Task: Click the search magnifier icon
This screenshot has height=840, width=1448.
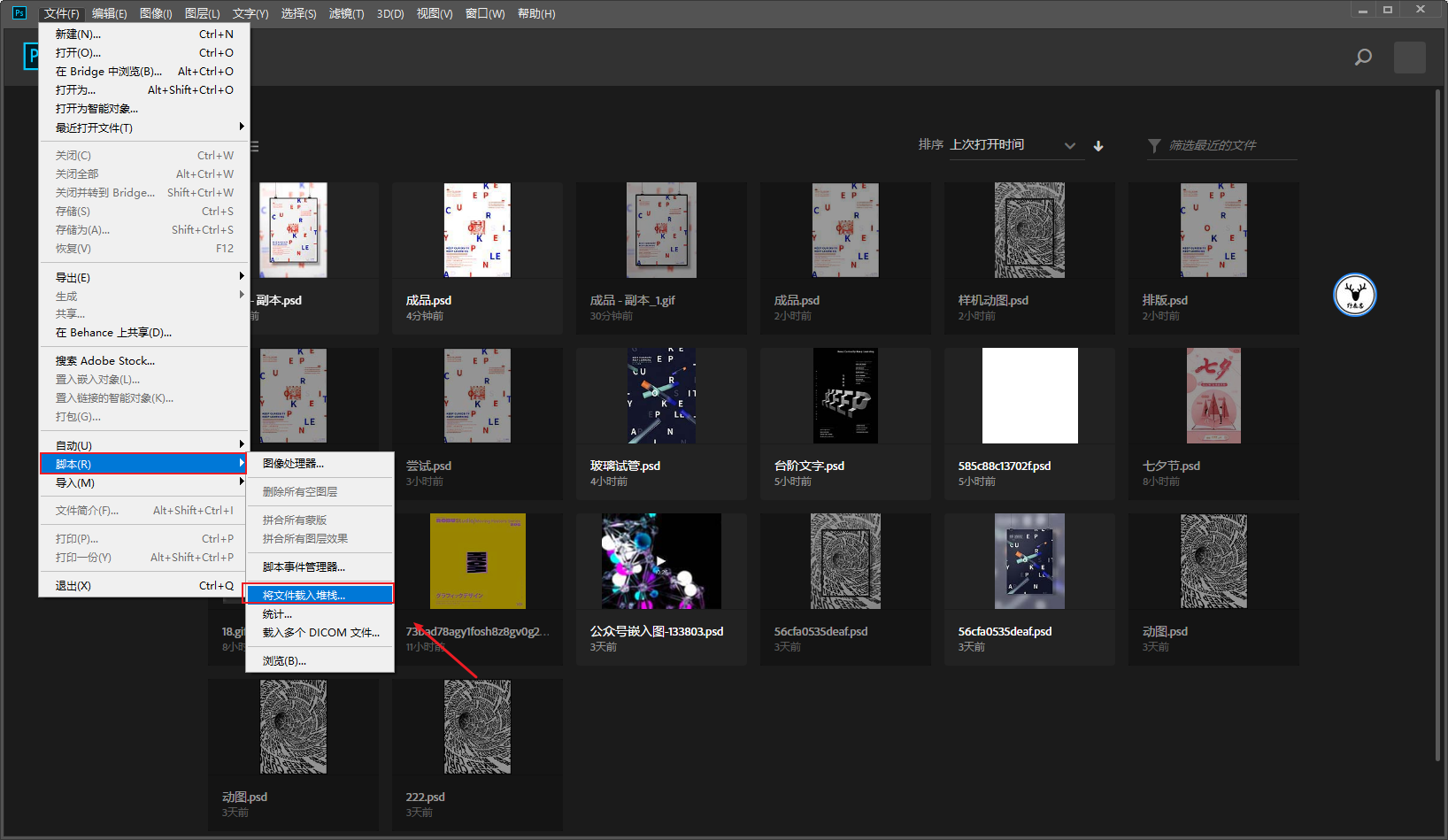Action: (x=1363, y=58)
